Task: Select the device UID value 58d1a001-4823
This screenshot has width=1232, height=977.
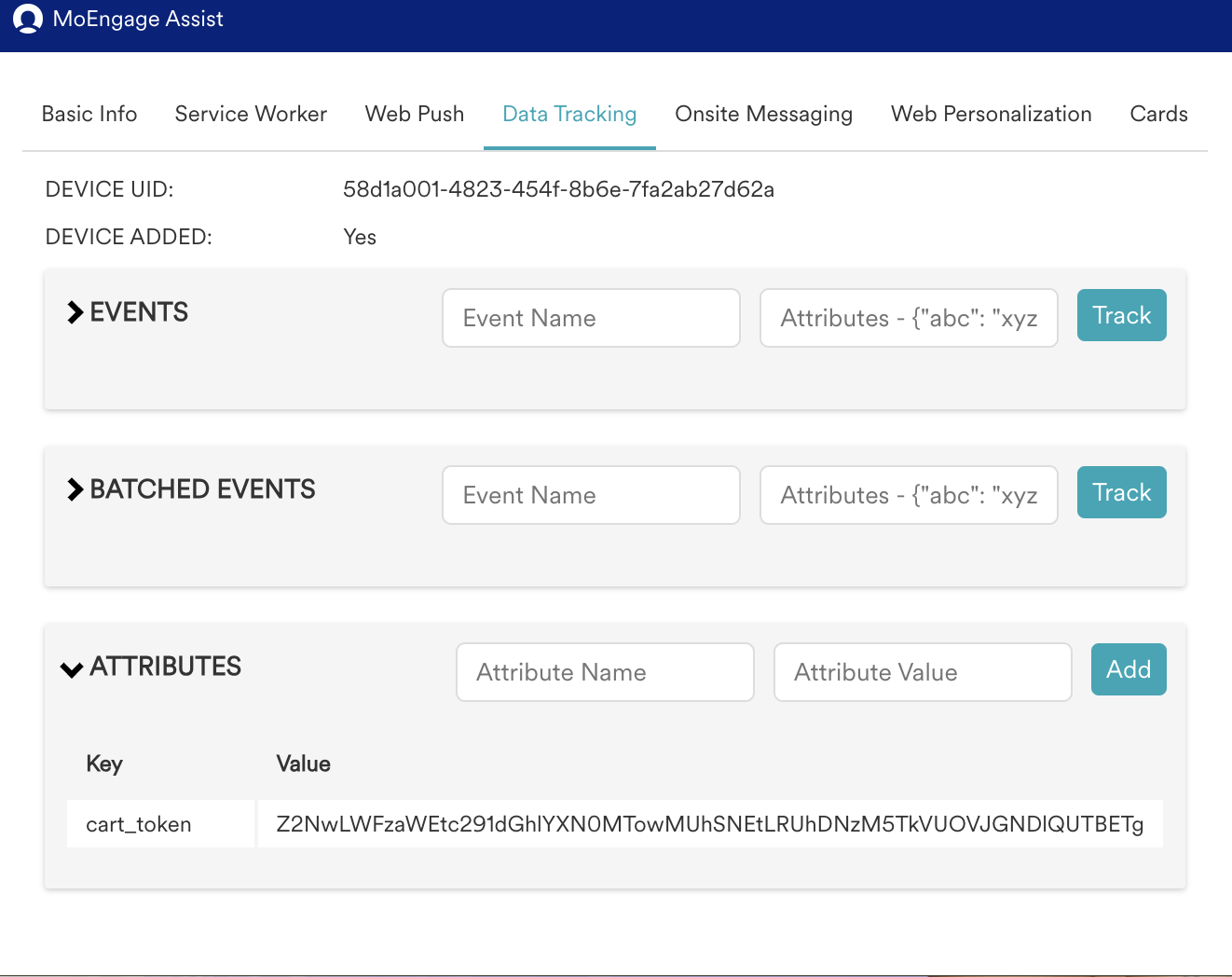Action: click(558, 189)
